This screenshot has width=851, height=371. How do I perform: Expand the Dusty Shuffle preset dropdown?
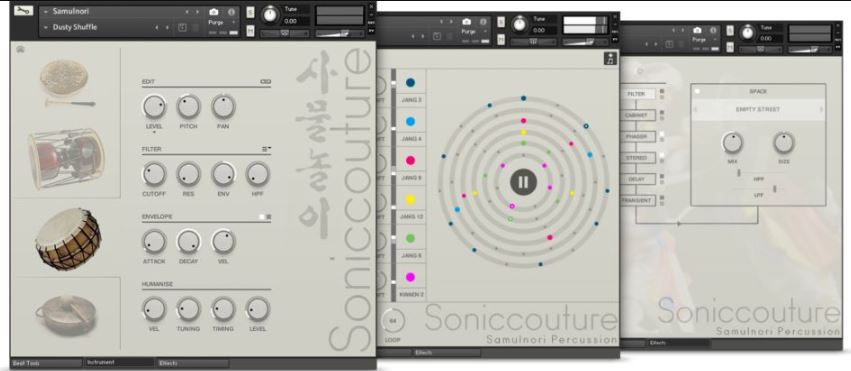click(46, 27)
